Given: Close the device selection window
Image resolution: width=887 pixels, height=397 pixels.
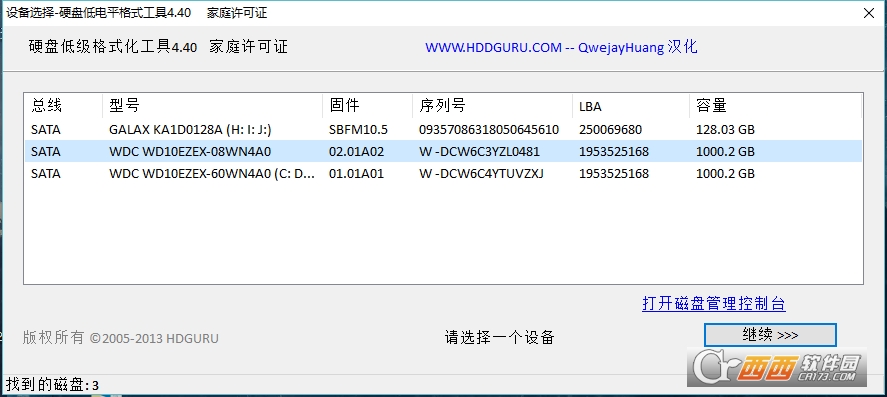Looking at the screenshot, I should 869,14.
